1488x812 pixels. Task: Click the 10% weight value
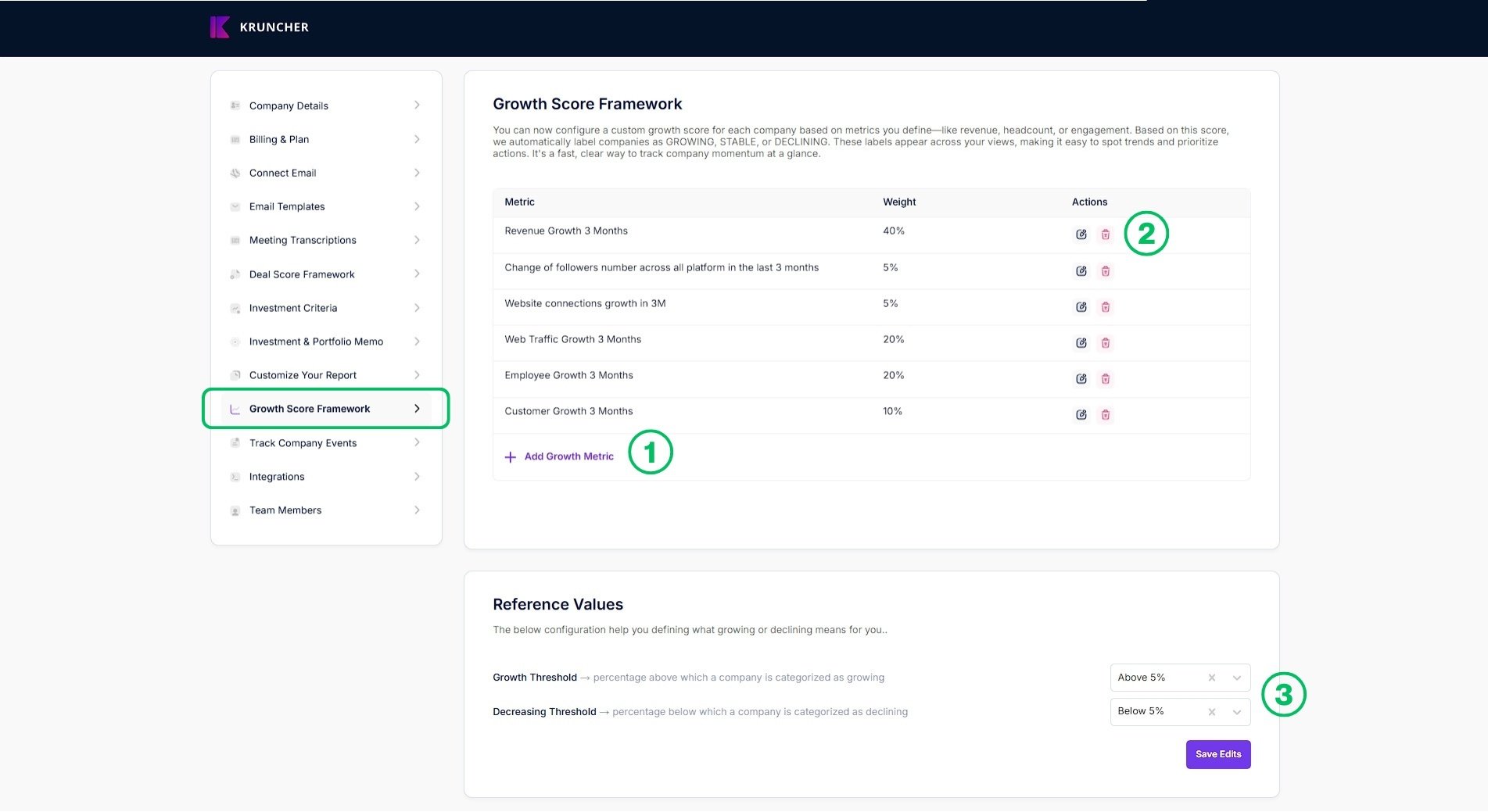(x=892, y=411)
